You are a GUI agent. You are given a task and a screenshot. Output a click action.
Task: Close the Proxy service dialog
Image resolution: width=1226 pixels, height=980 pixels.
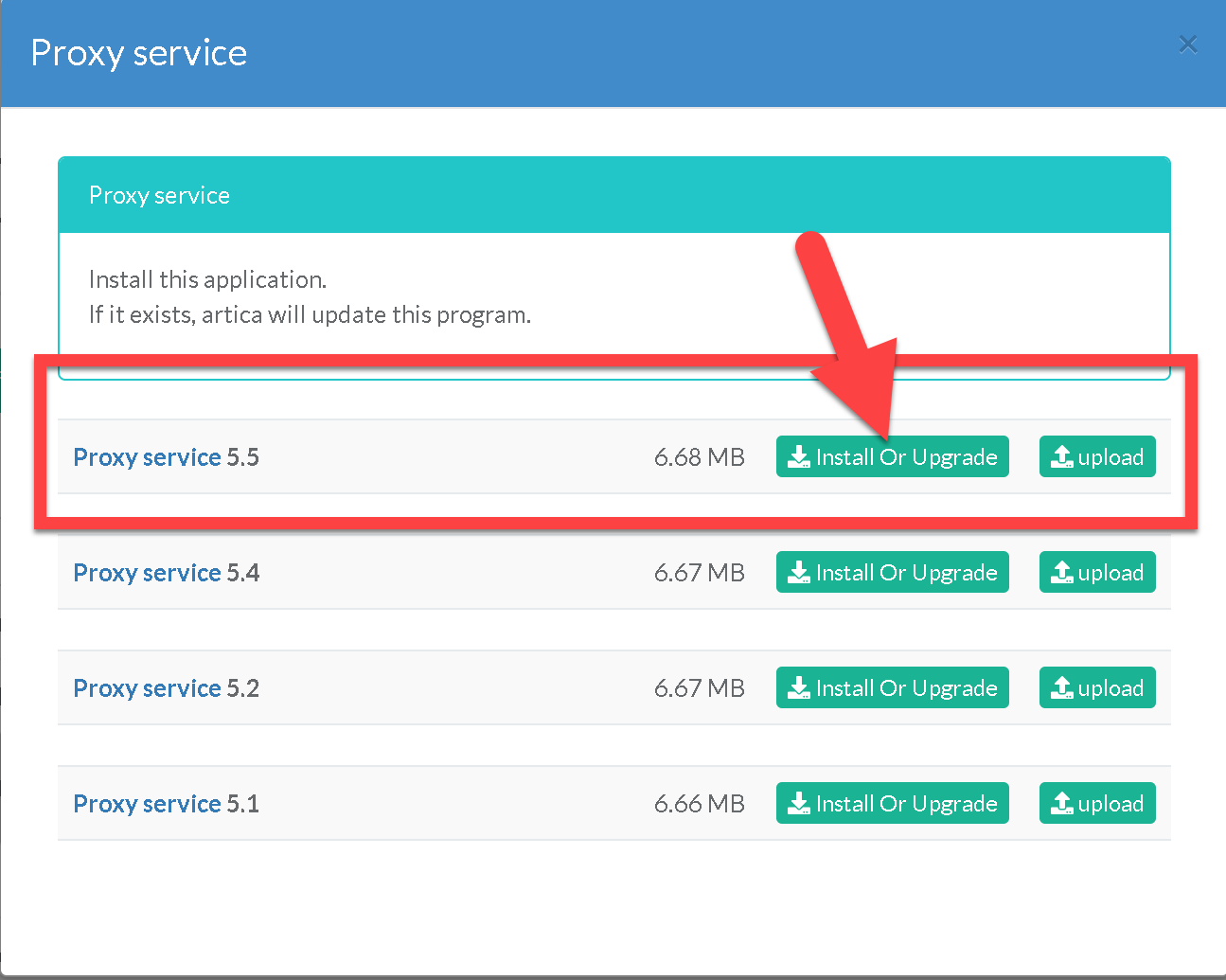[1188, 45]
